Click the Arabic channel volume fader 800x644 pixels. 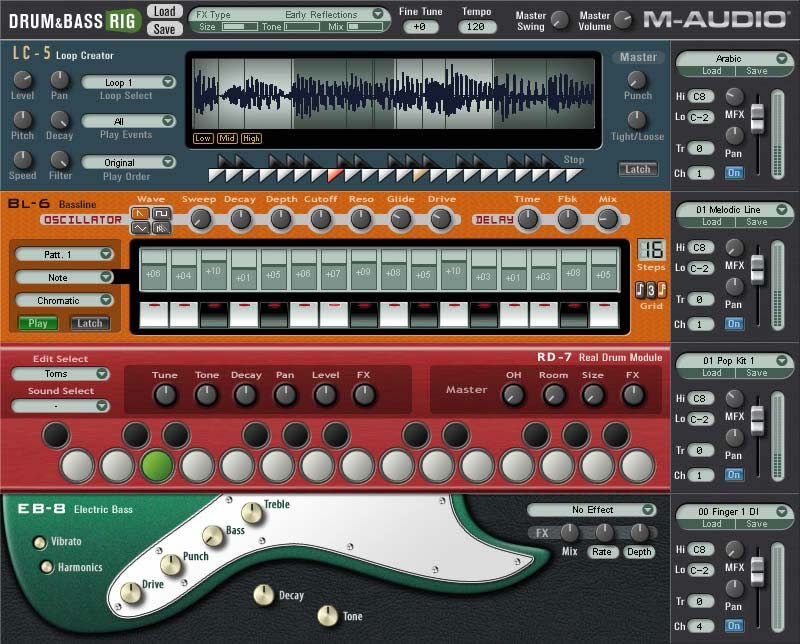click(757, 117)
